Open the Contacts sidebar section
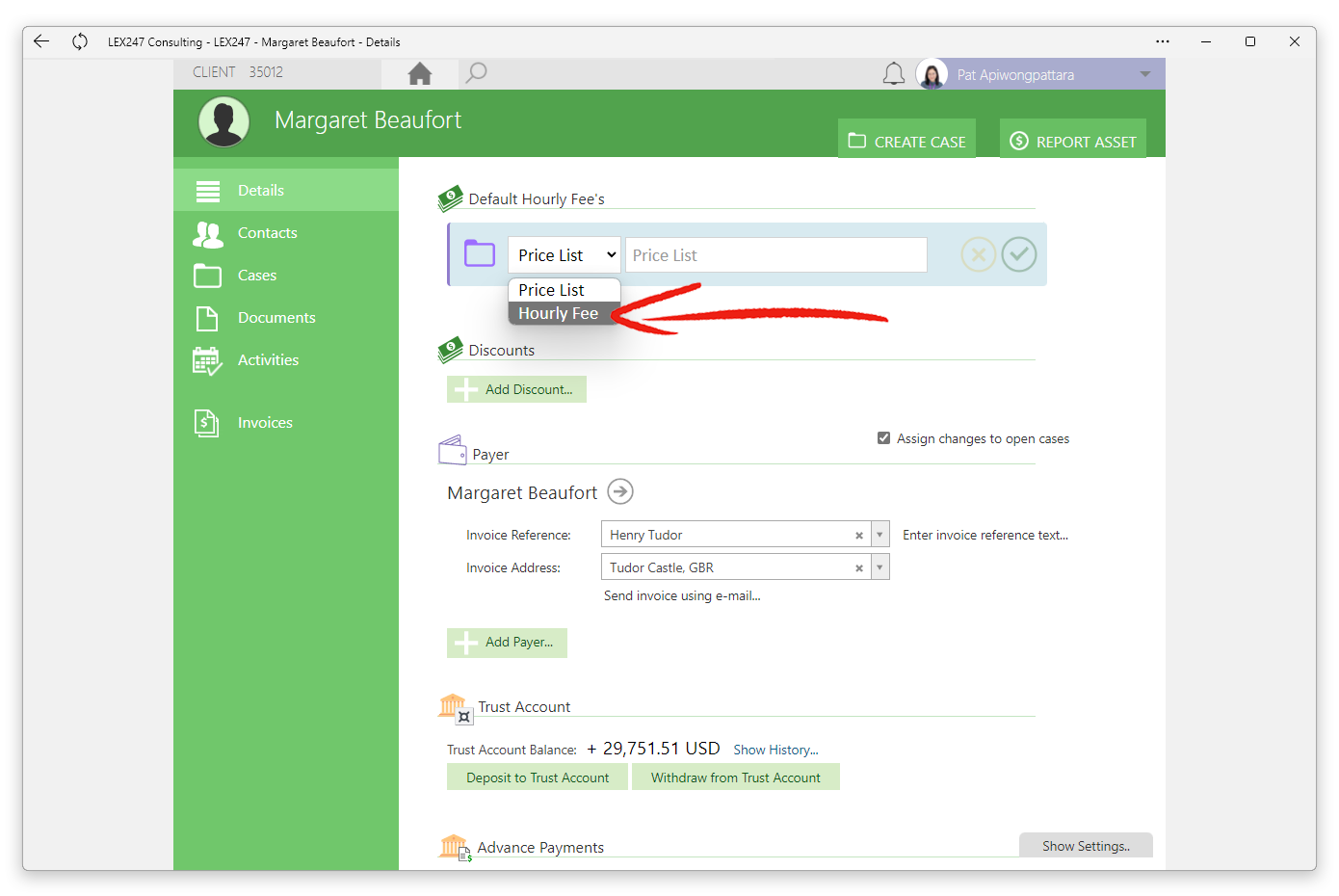Viewport: 1339px width, 896px height. [286, 232]
